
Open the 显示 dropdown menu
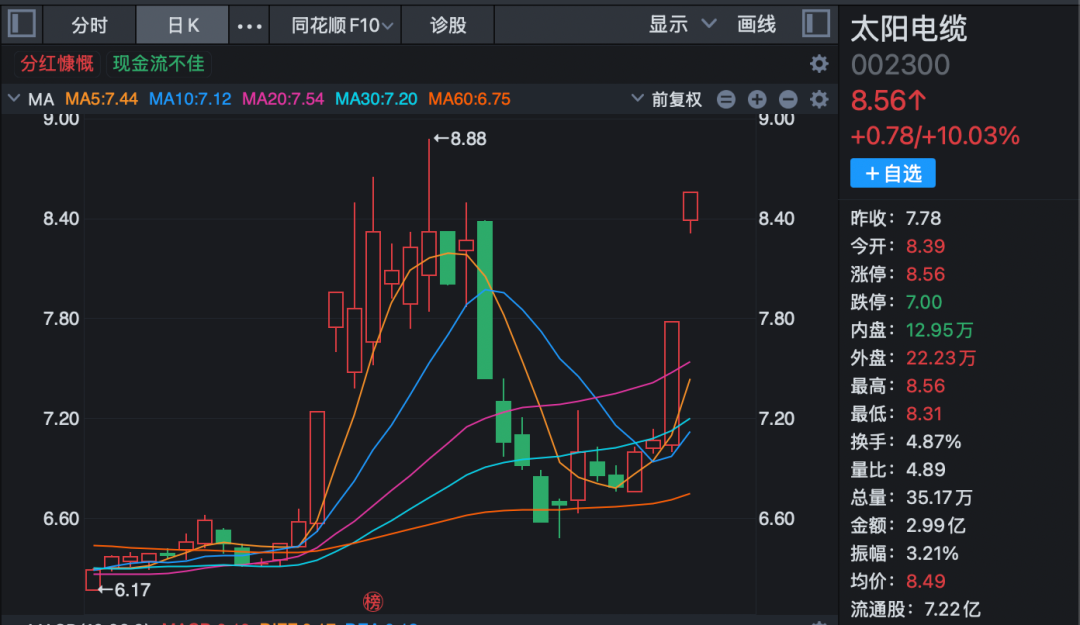pos(683,25)
